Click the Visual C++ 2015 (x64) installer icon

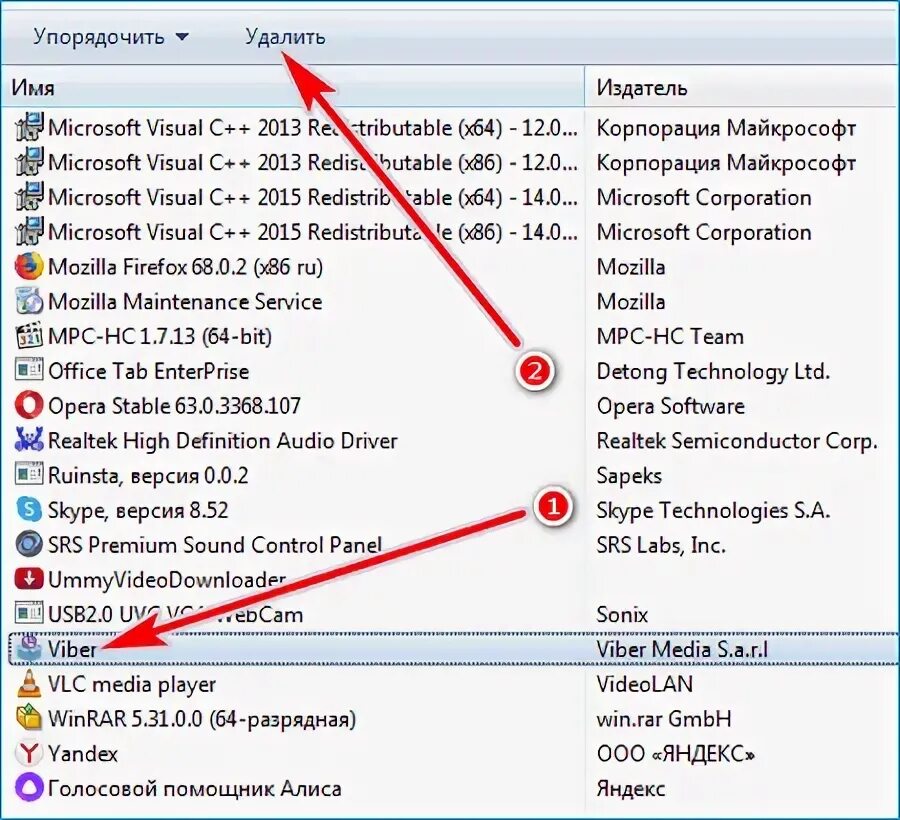[29, 197]
